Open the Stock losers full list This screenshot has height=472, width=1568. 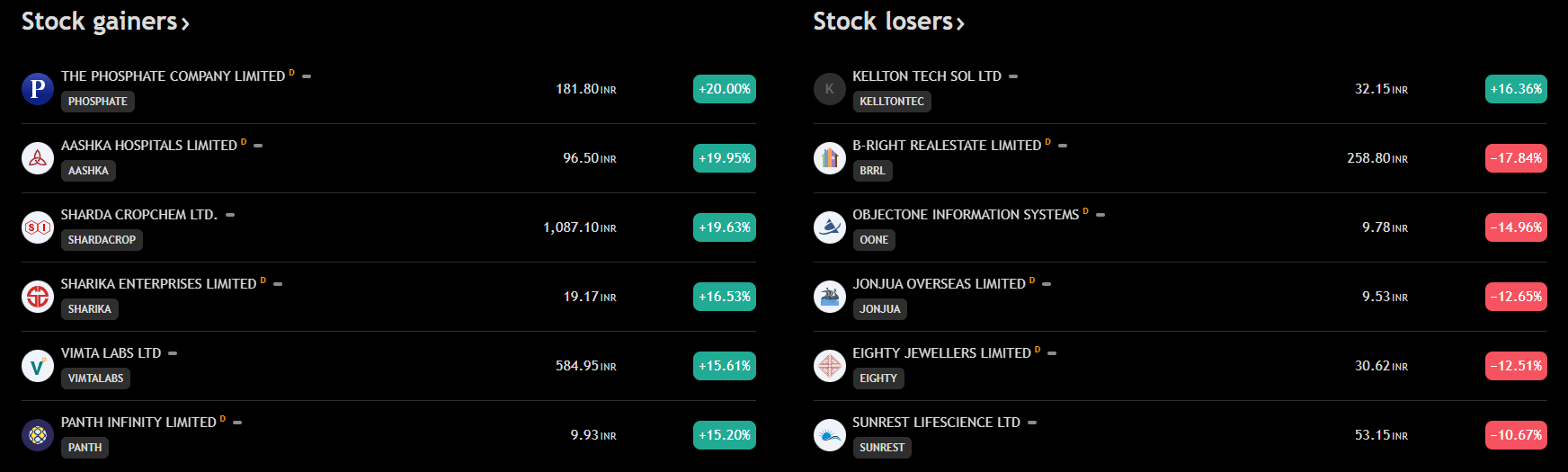[x=888, y=22]
